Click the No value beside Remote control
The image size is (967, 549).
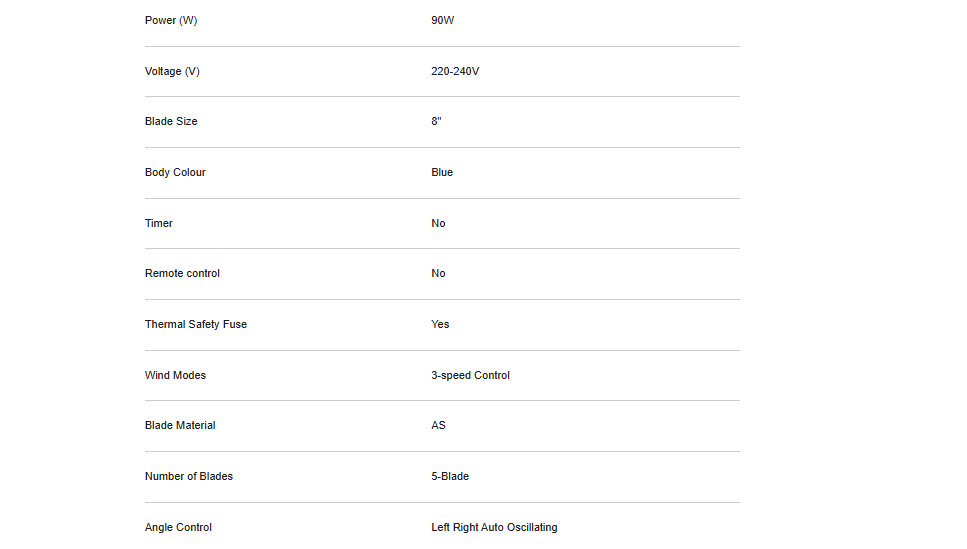click(438, 273)
